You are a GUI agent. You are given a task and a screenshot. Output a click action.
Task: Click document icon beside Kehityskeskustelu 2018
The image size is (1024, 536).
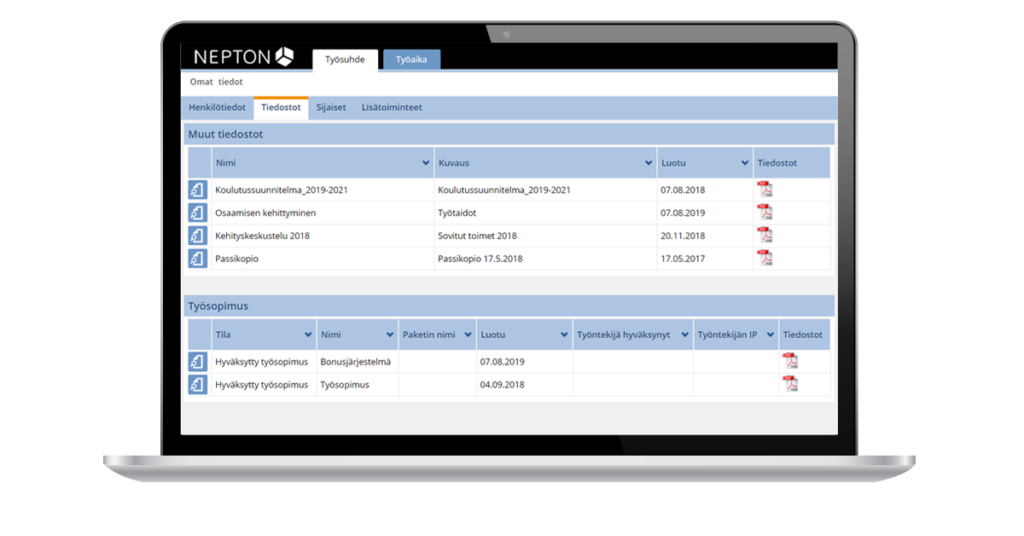(198, 236)
